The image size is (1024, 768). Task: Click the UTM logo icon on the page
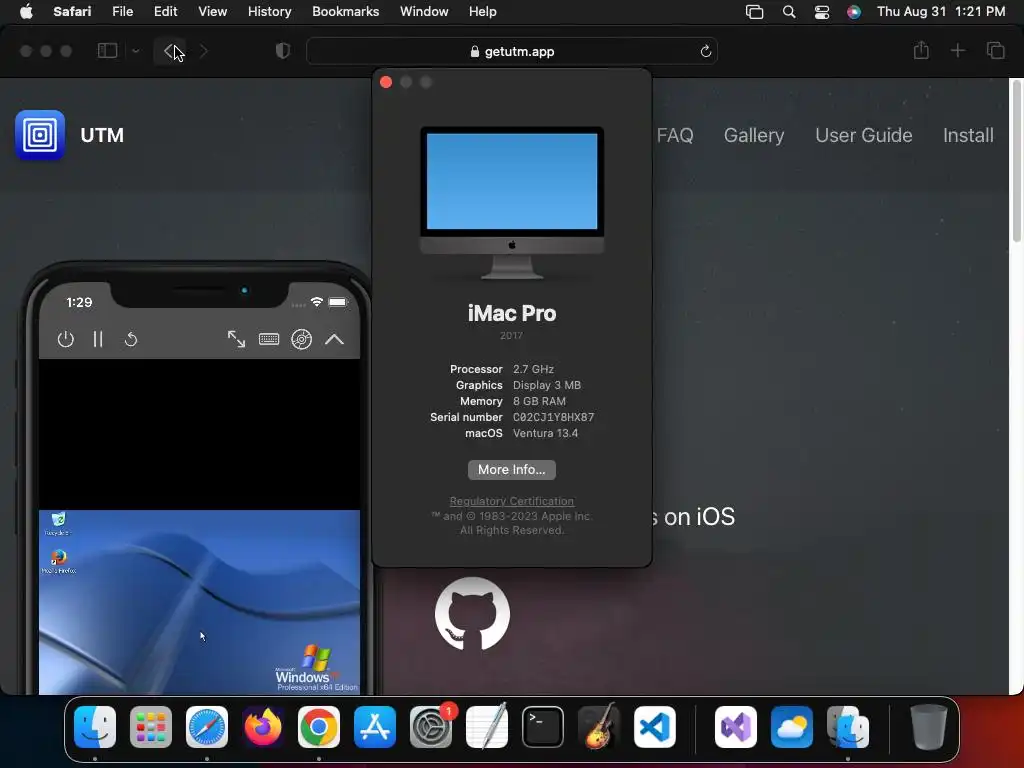pos(40,135)
